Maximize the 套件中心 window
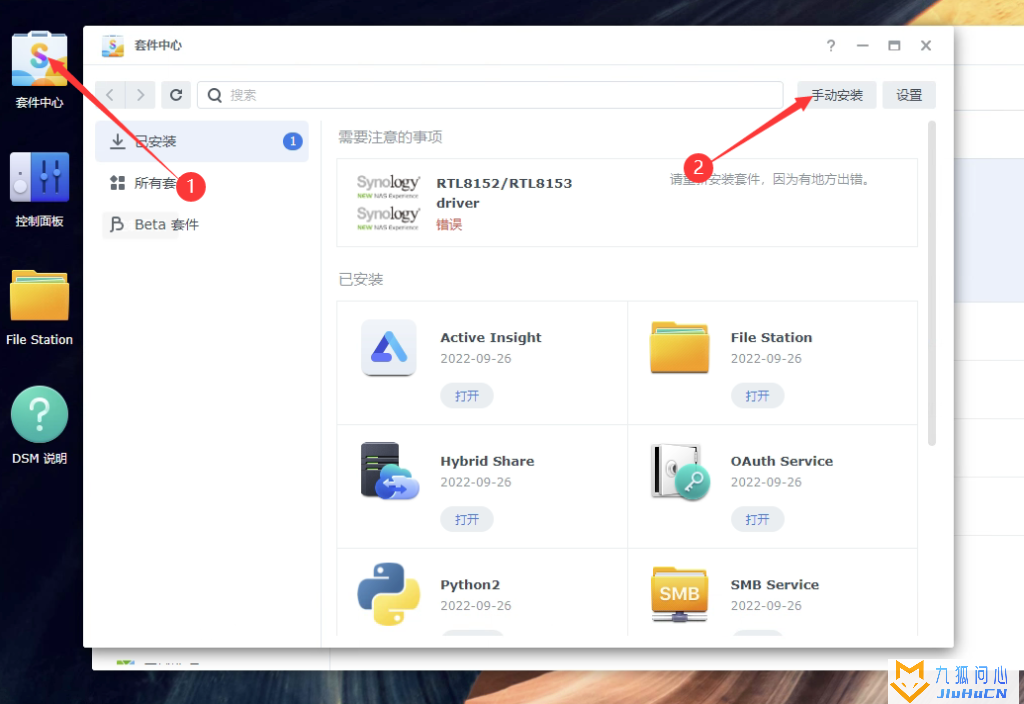 click(x=894, y=46)
